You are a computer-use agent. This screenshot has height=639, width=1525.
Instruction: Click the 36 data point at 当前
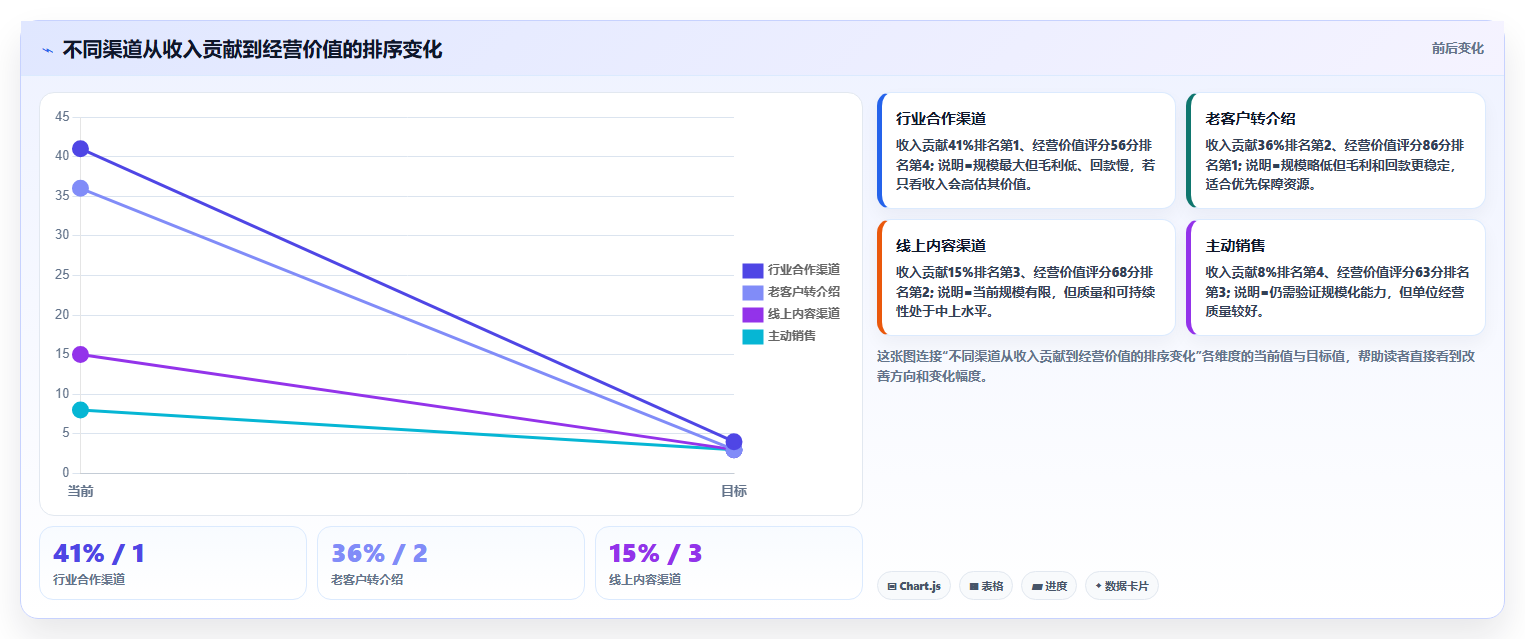click(80, 188)
